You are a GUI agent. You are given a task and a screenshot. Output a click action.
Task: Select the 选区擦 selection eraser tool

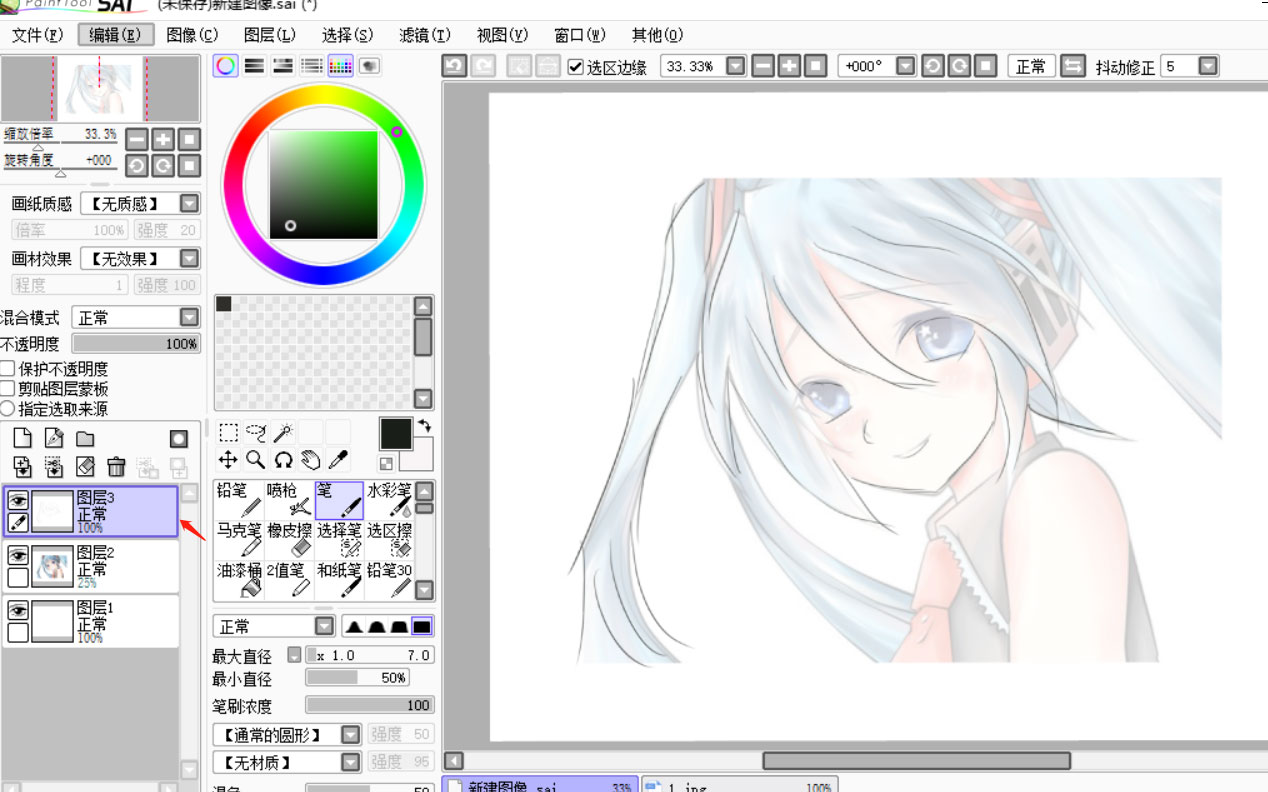coord(389,539)
